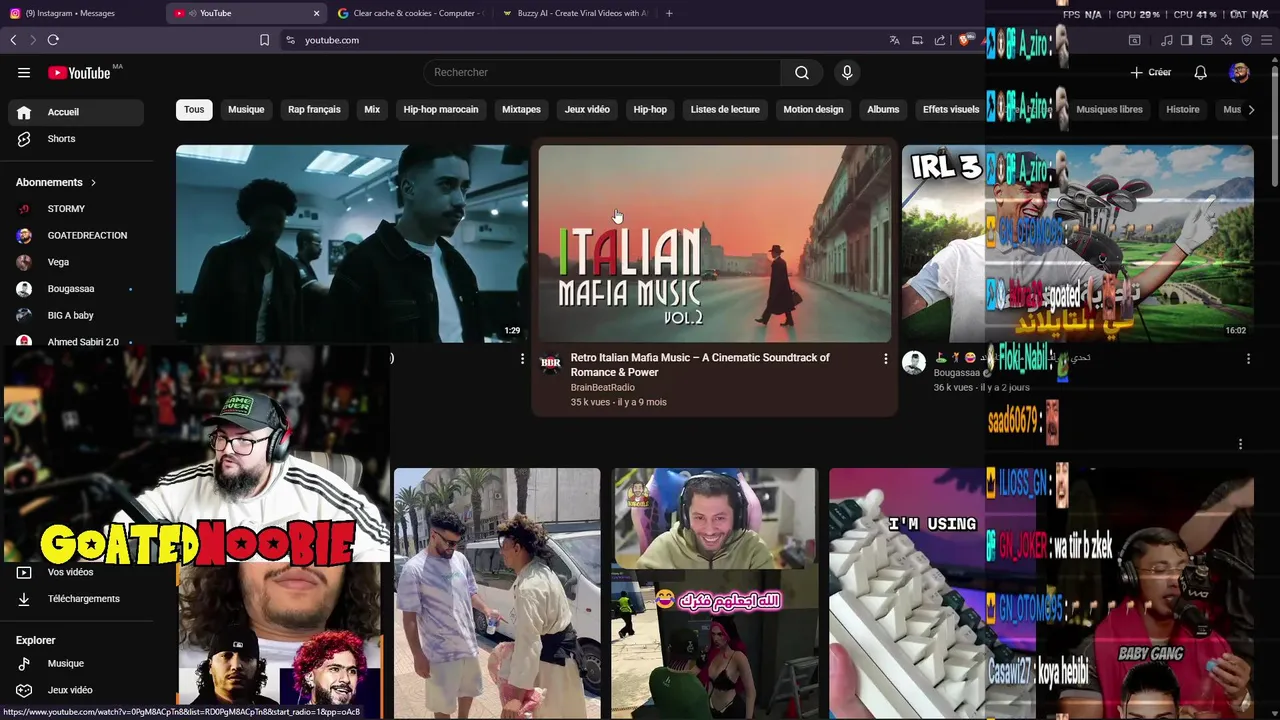Open BrainBeatRadio channel name link
The width and height of the screenshot is (1280, 720).
[x=603, y=387]
